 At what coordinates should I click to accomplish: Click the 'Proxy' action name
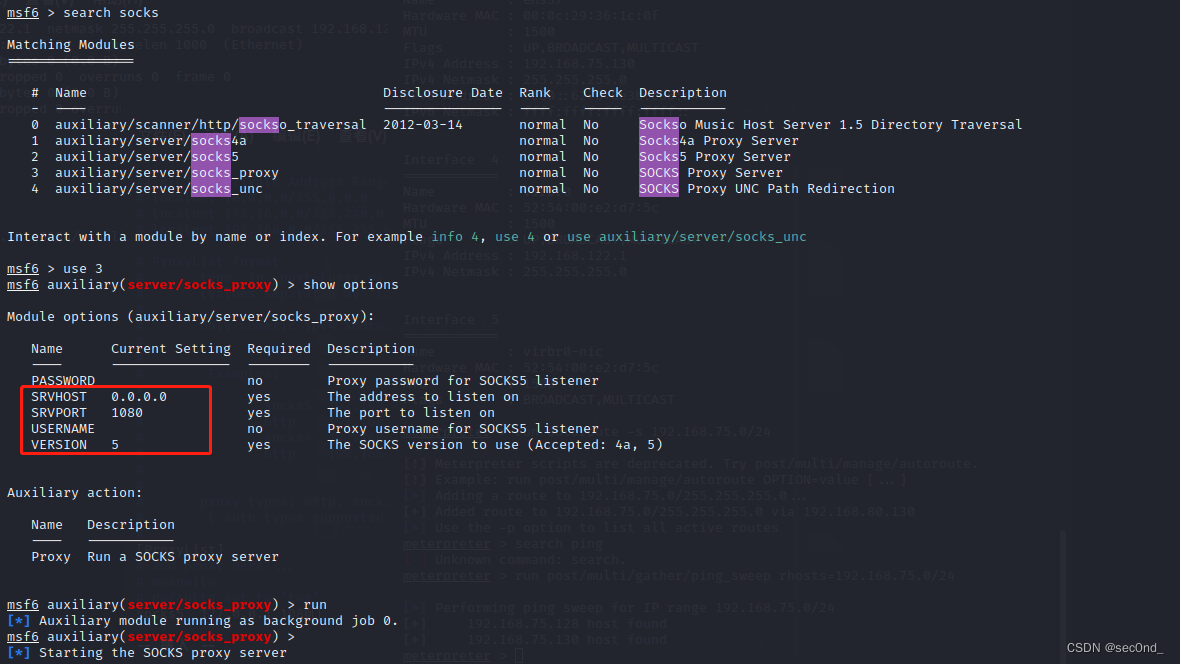50,556
